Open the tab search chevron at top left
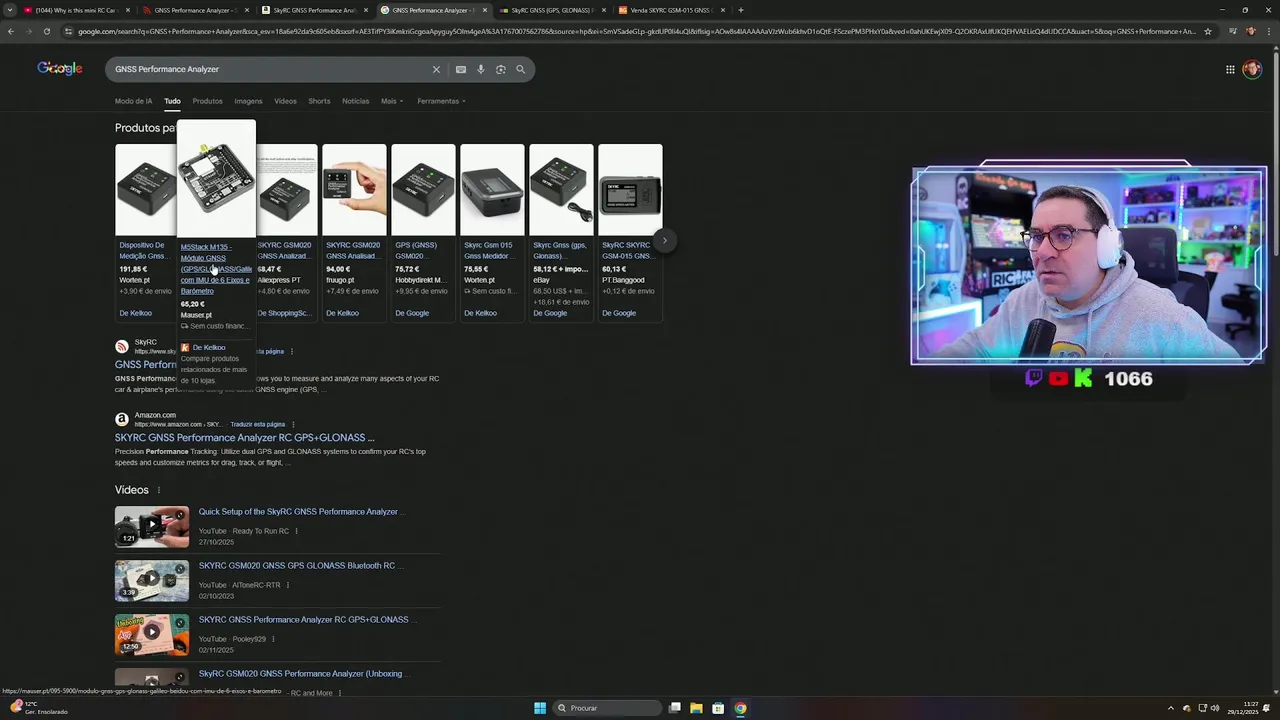 click(10, 10)
